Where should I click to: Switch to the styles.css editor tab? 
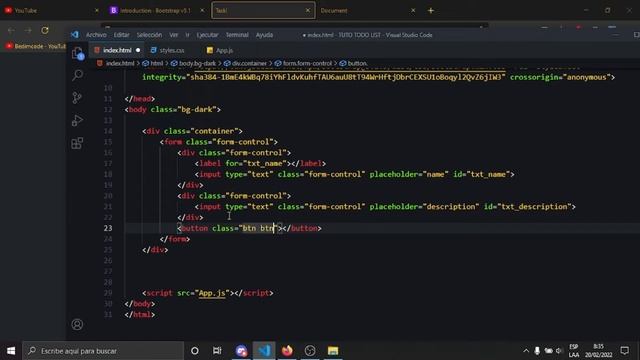pyautogui.click(x=171, y=50)
